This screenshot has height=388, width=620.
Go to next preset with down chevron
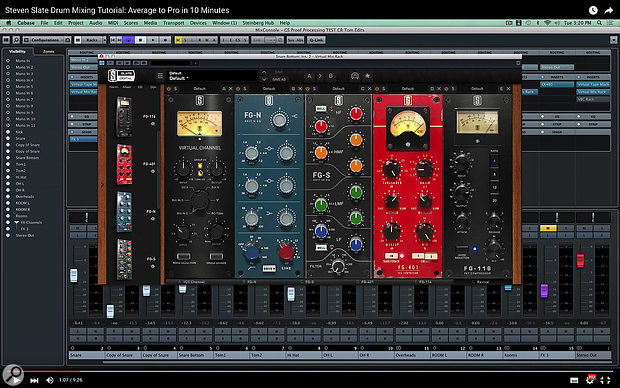click(x=264, y=79)
